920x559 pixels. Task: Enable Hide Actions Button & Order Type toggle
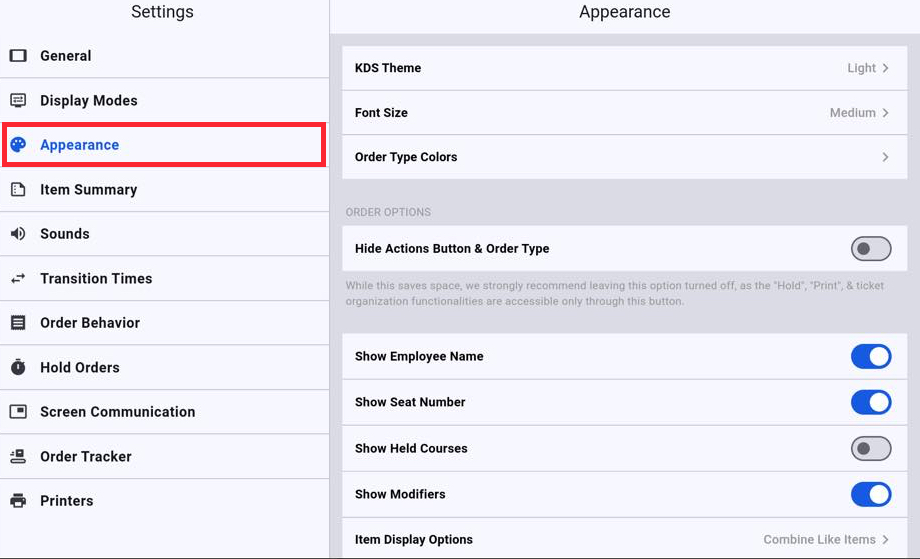tap(870, 249)
